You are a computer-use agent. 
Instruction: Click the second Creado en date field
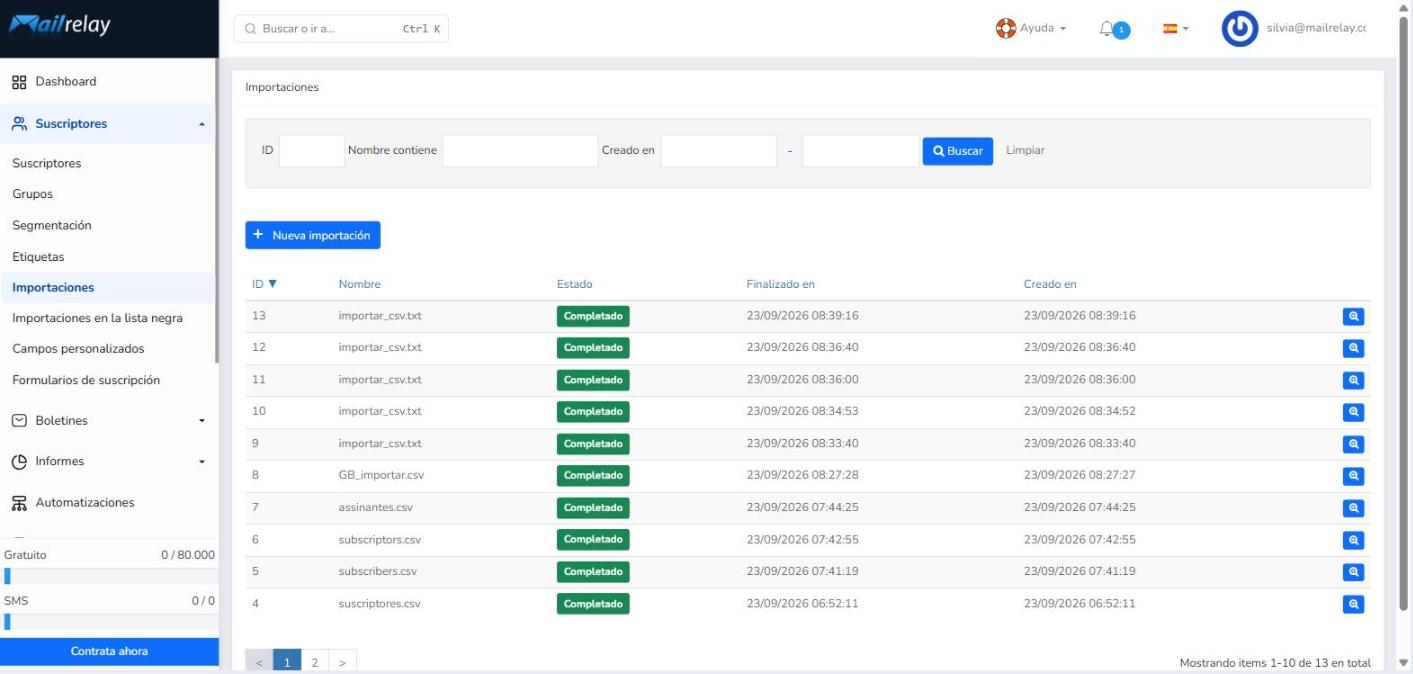pos(860,151)
